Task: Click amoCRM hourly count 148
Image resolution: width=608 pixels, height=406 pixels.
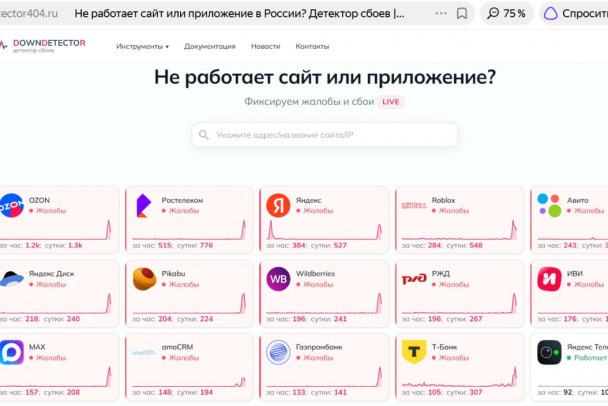Action: click(165, 392)
